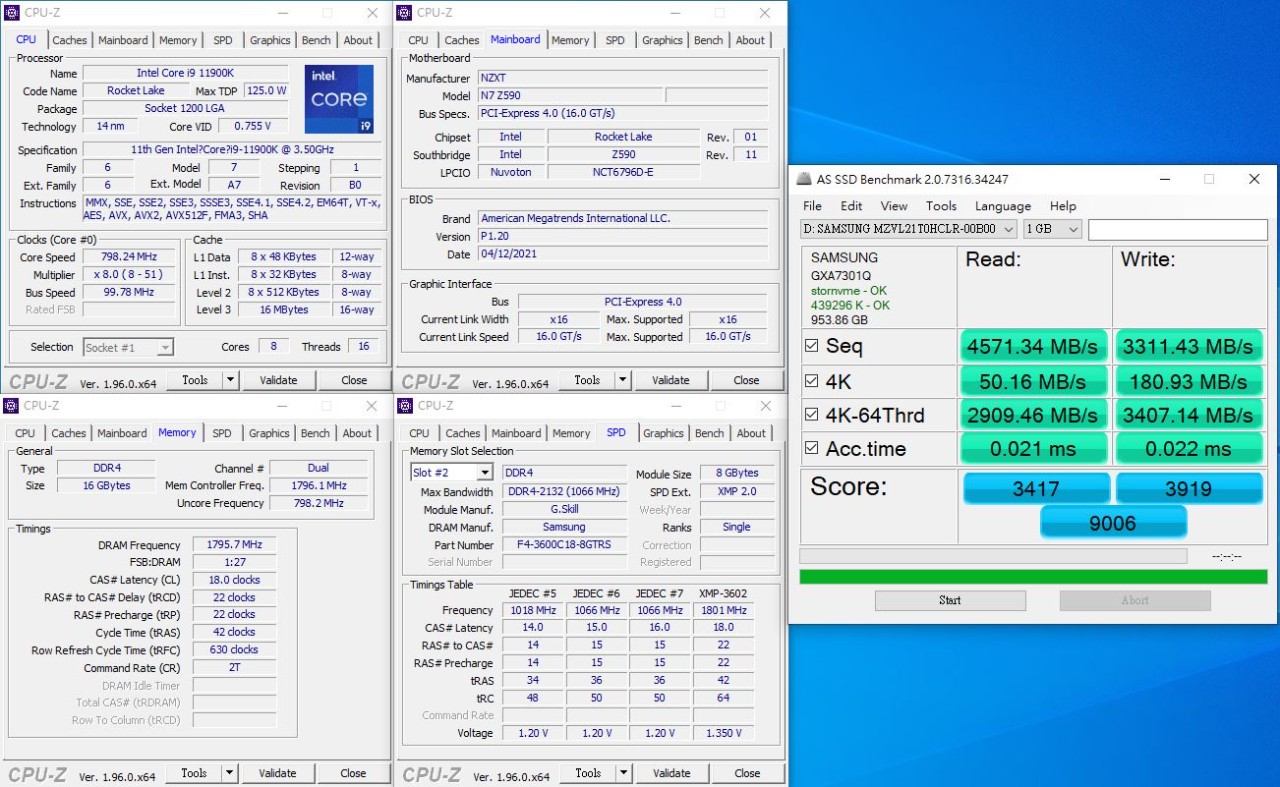Screen dimensions: 1280x787
Task: Click Close button in SPD window
Action: 747,773
